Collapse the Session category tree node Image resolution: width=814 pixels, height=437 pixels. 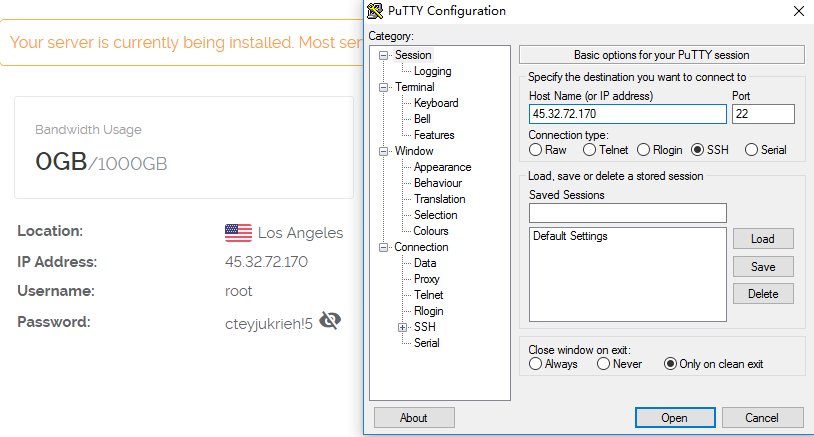[382, 55]
